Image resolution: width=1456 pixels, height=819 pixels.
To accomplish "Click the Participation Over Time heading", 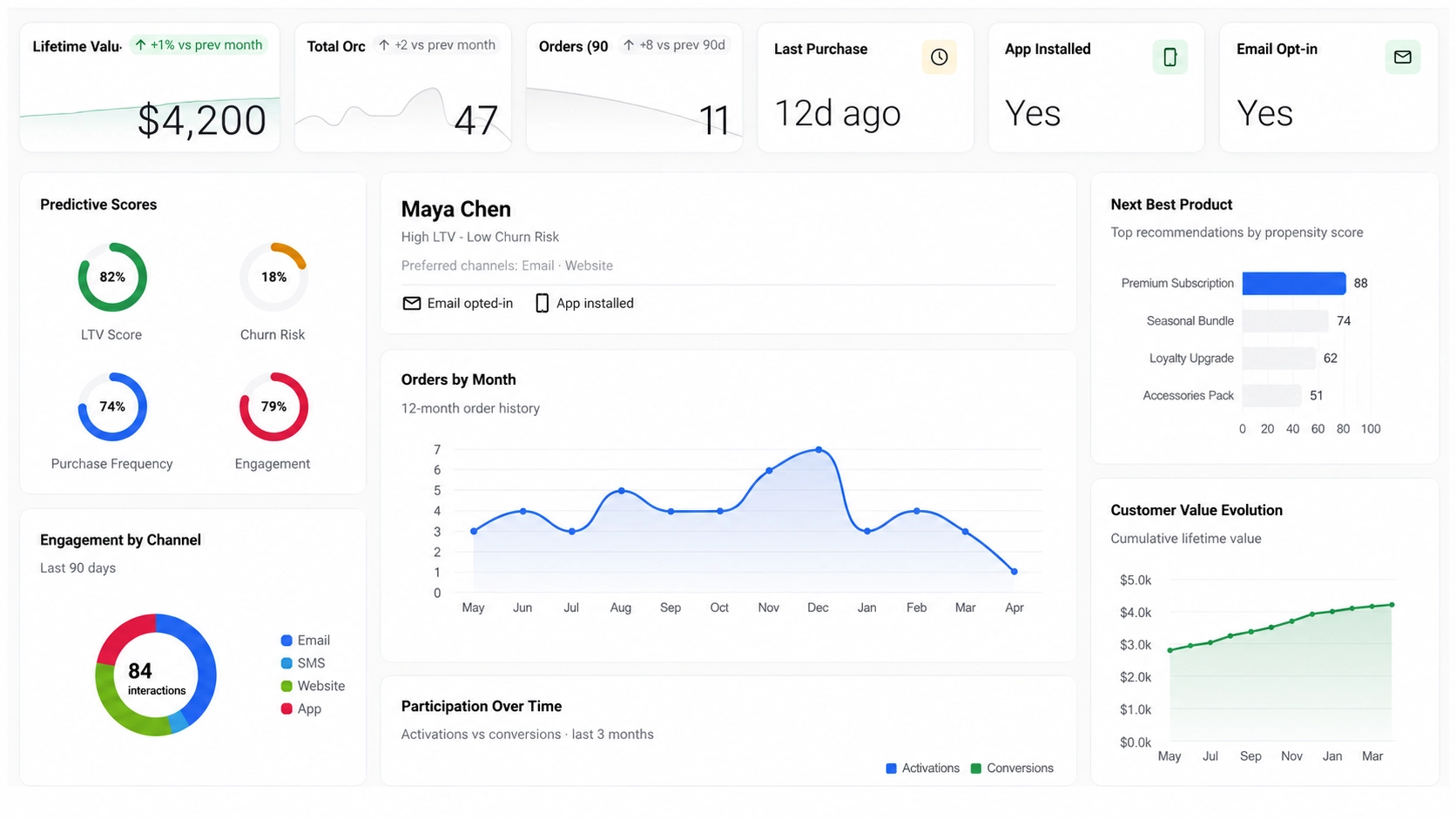I will click(481, 706).
